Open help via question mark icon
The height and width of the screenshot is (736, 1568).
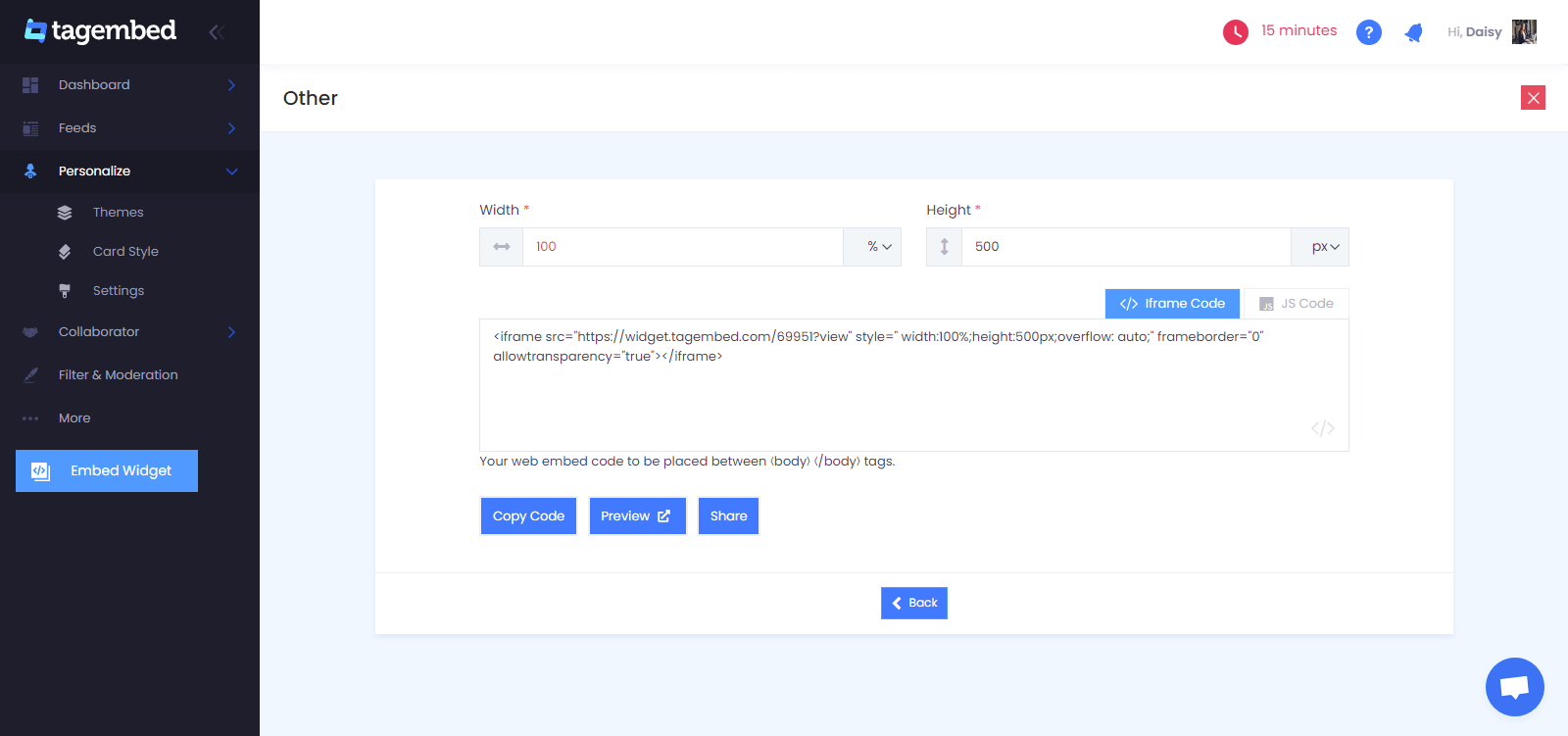tap(1369, 32)
